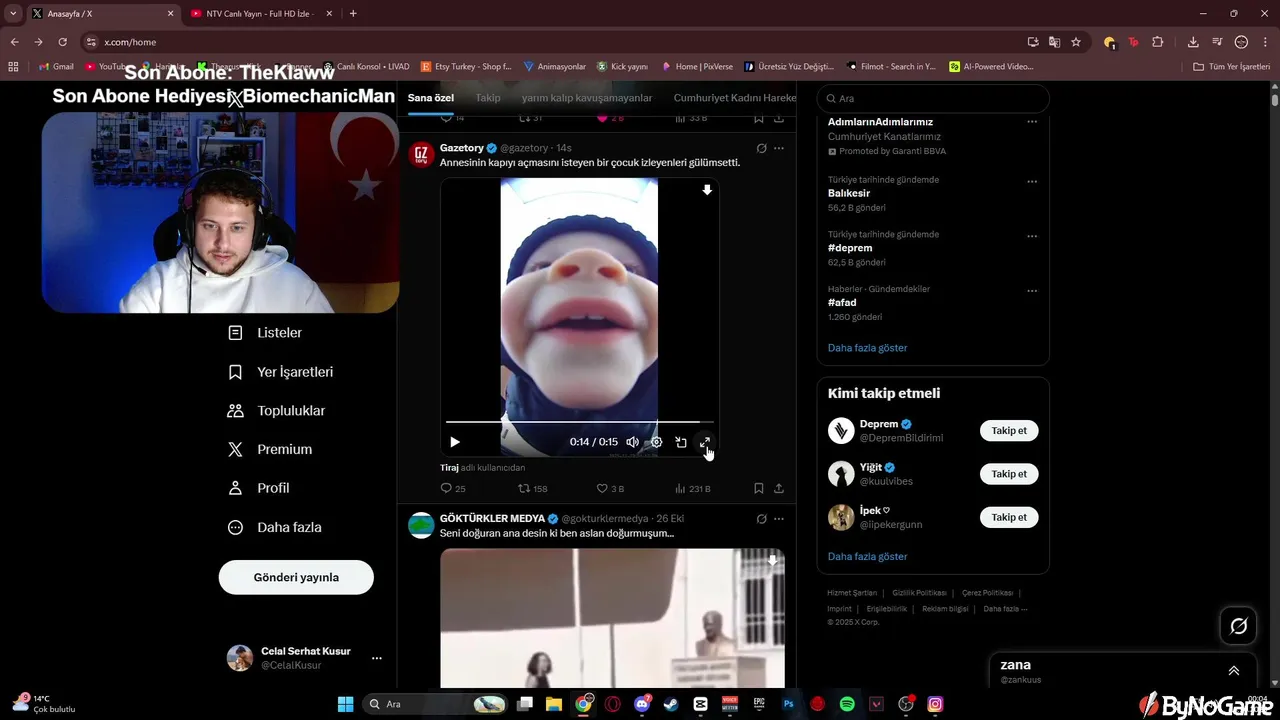Open Chrome extensions puzzle icon

point(1158,42)
